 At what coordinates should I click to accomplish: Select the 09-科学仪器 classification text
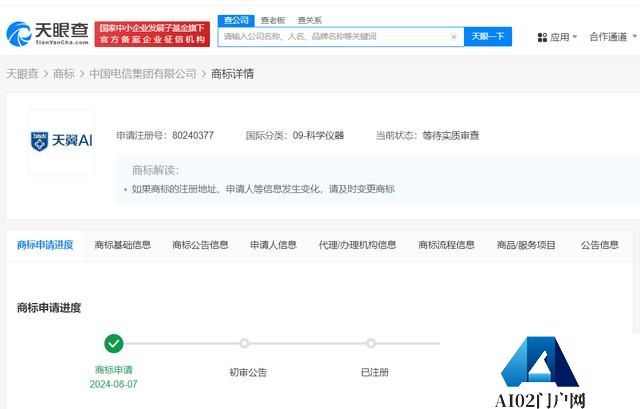tap(318, 136)
